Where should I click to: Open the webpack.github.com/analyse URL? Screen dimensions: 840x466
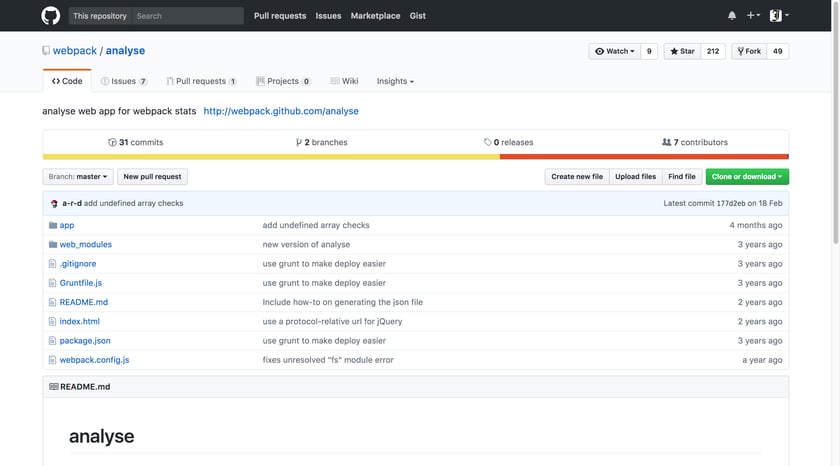point(281,111)
